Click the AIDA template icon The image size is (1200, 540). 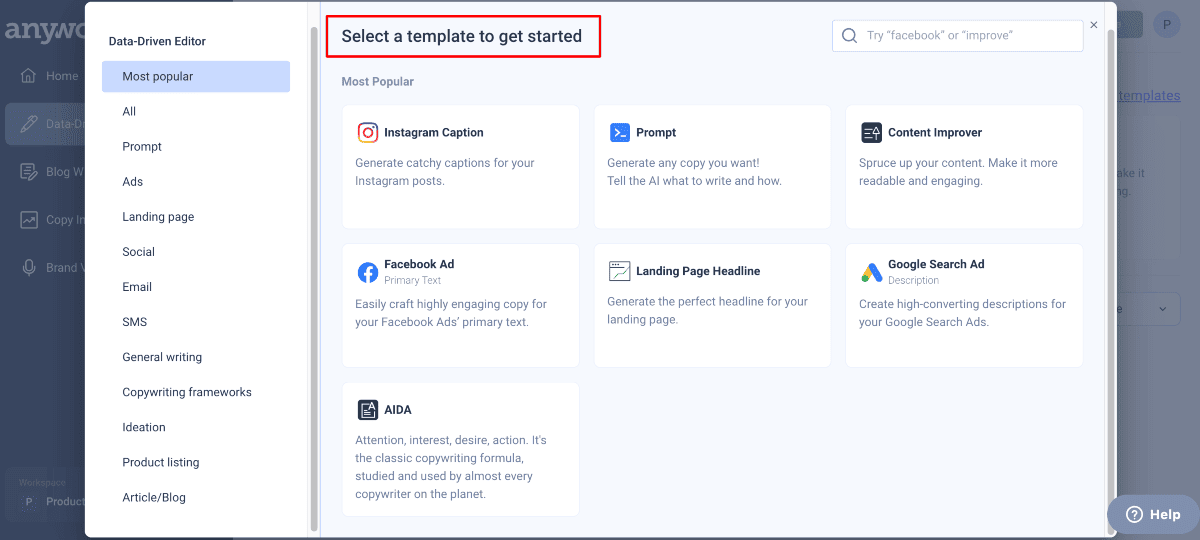click(x=368, y=410)
